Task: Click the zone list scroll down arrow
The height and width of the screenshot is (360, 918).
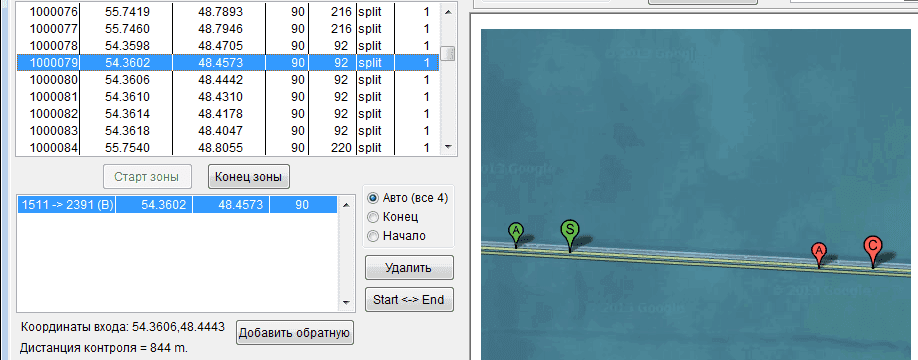Action: click(345, 303)
